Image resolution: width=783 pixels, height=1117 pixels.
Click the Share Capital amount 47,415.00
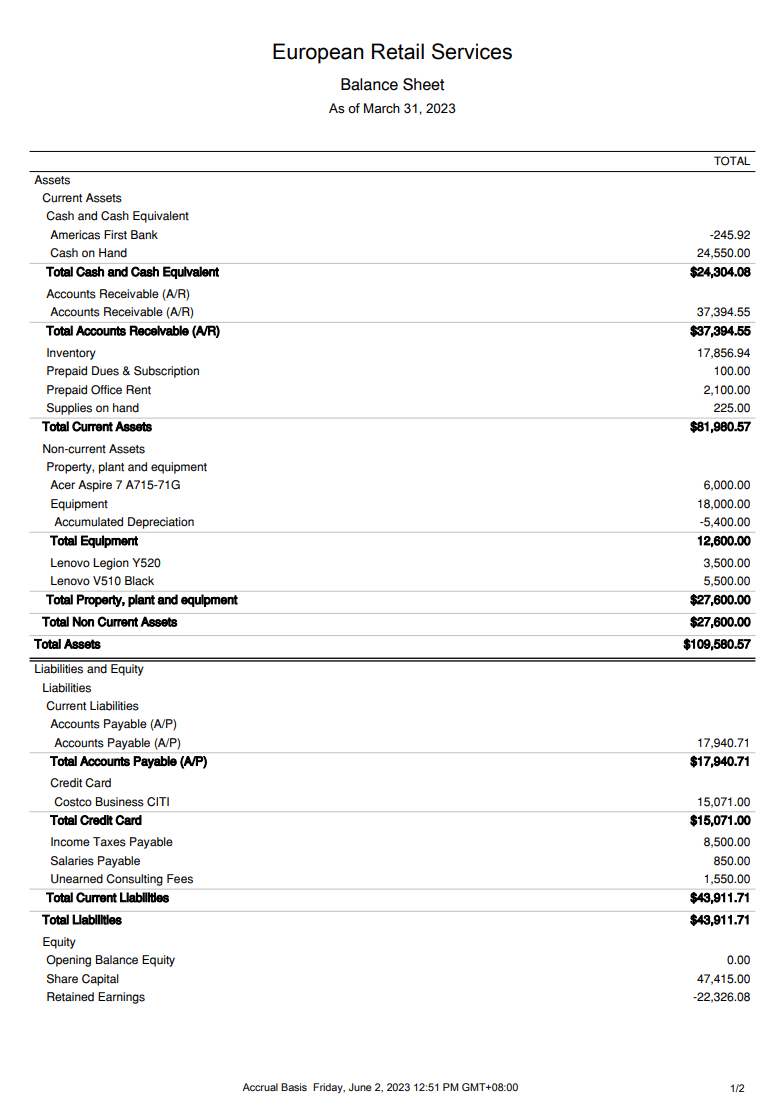point(723,979)
